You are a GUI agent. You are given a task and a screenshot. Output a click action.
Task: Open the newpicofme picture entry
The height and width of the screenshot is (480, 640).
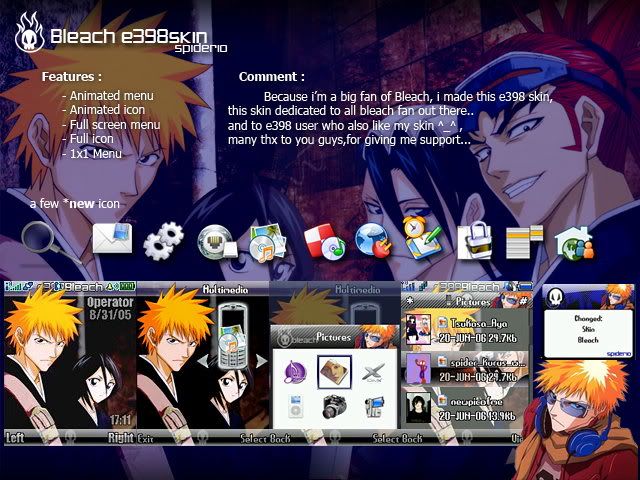coord(467,407)
